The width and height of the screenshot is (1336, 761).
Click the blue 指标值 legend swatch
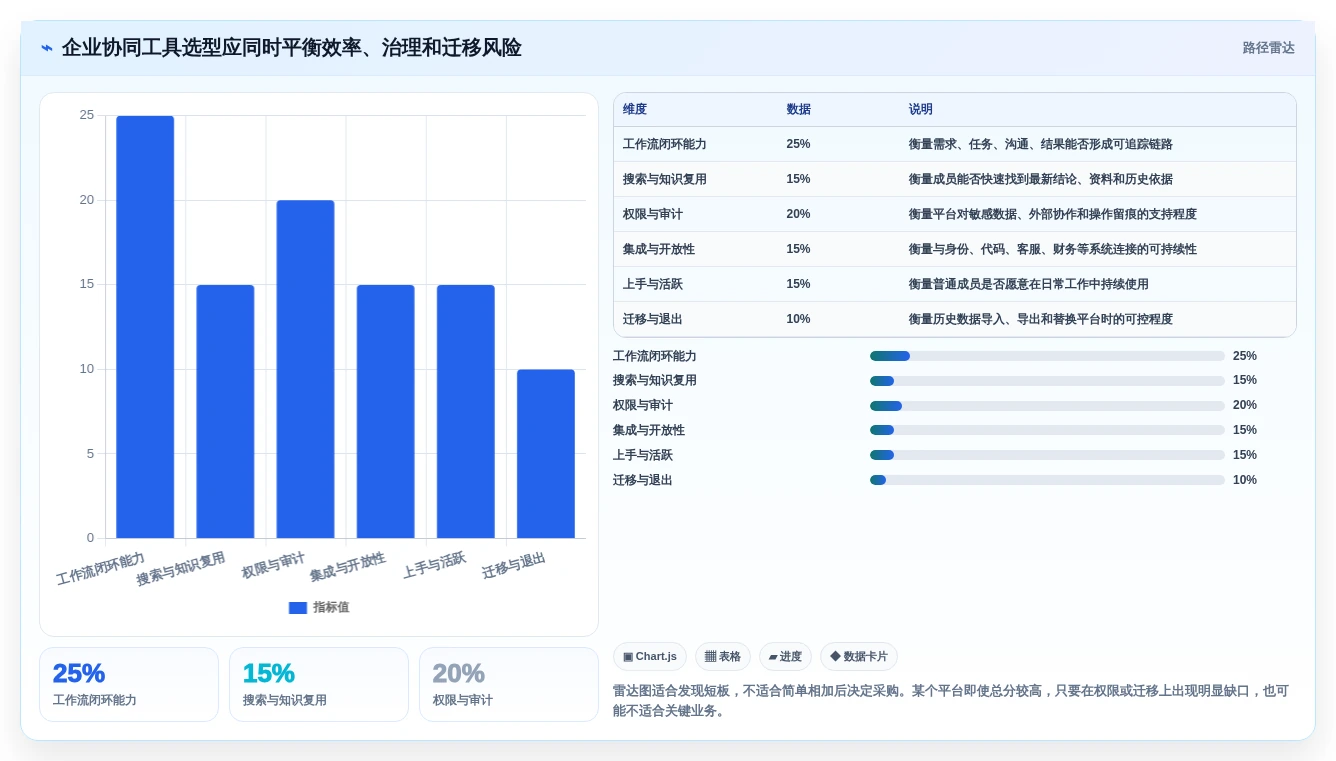pyautogui.click(x=298, y=607)
